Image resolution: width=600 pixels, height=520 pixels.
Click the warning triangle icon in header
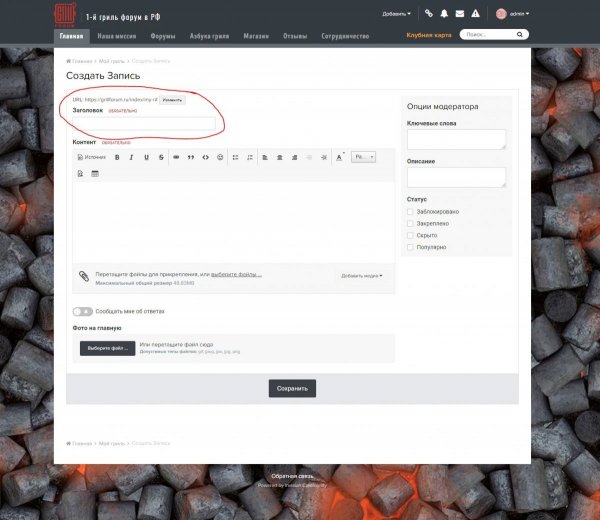coord(474,14)
